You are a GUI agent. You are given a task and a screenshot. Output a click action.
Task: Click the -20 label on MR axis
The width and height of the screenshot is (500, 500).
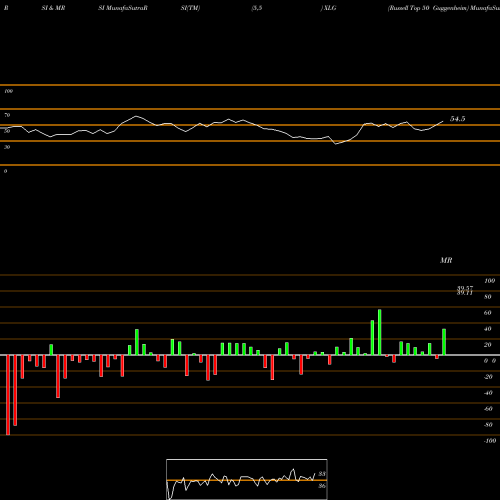488,377
